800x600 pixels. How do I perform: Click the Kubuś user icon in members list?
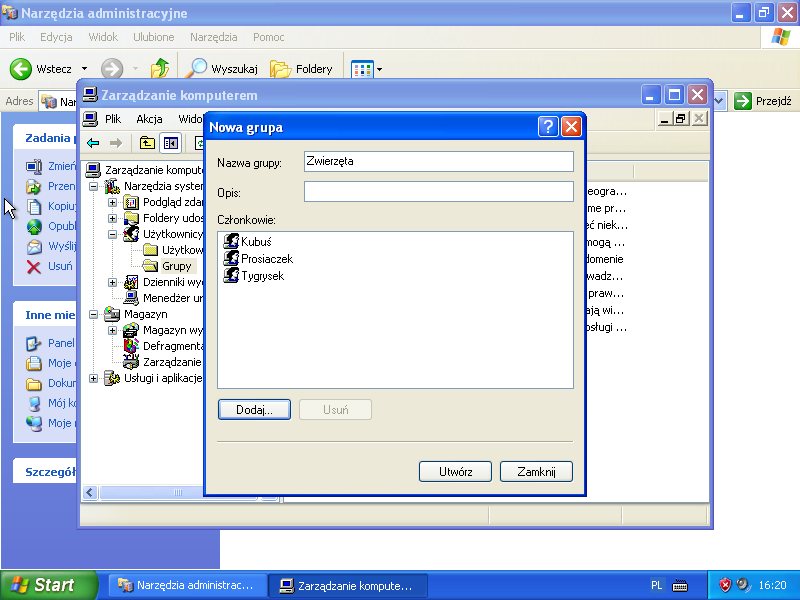231,241
